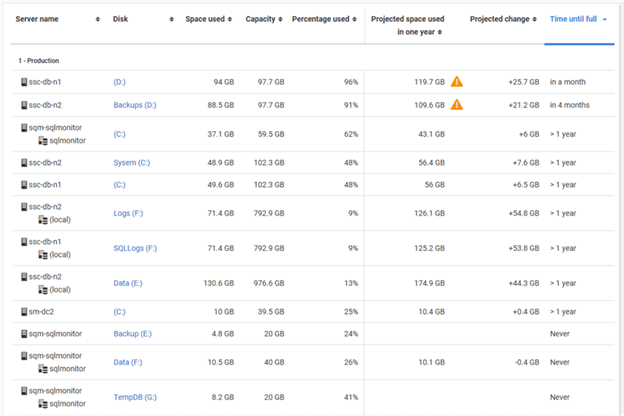Open the SQLLogs (F:) disk link
Viewport: 624px width, 416px height.
(135, 248)
